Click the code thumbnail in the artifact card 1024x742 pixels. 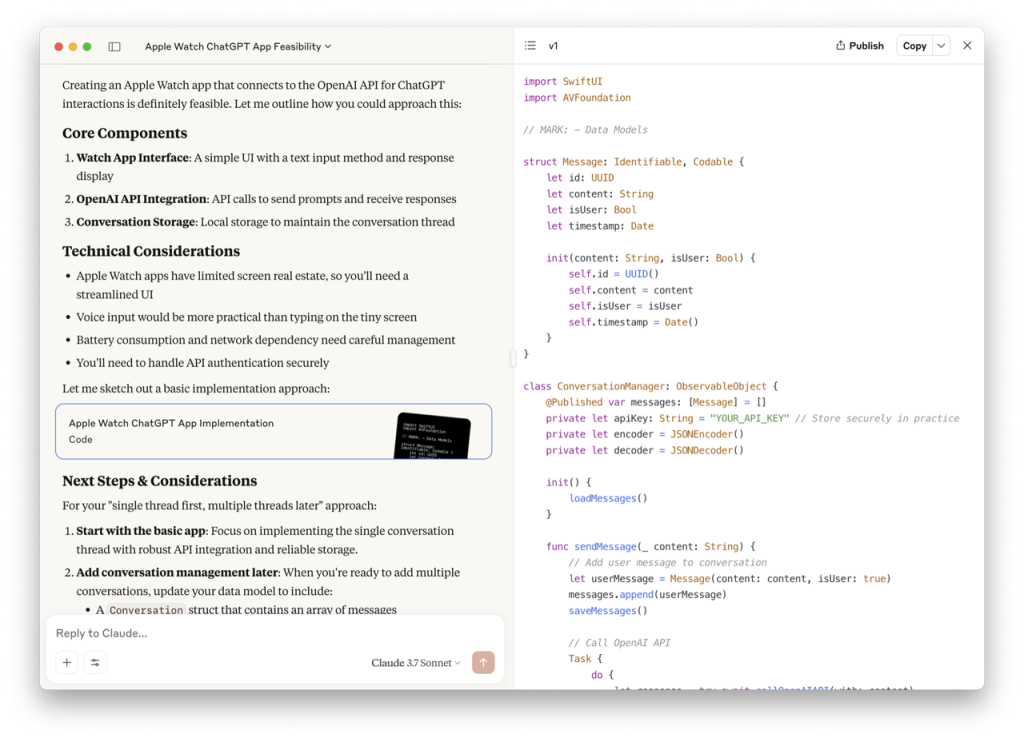pos(432,436)
